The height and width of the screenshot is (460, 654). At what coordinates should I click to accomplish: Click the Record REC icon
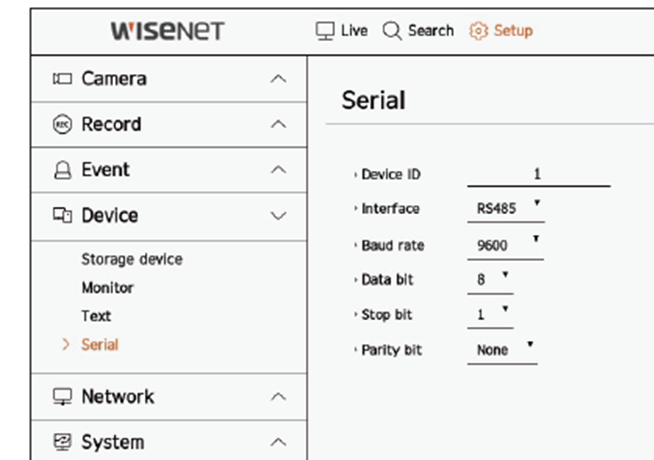click(x=62, y=124)
